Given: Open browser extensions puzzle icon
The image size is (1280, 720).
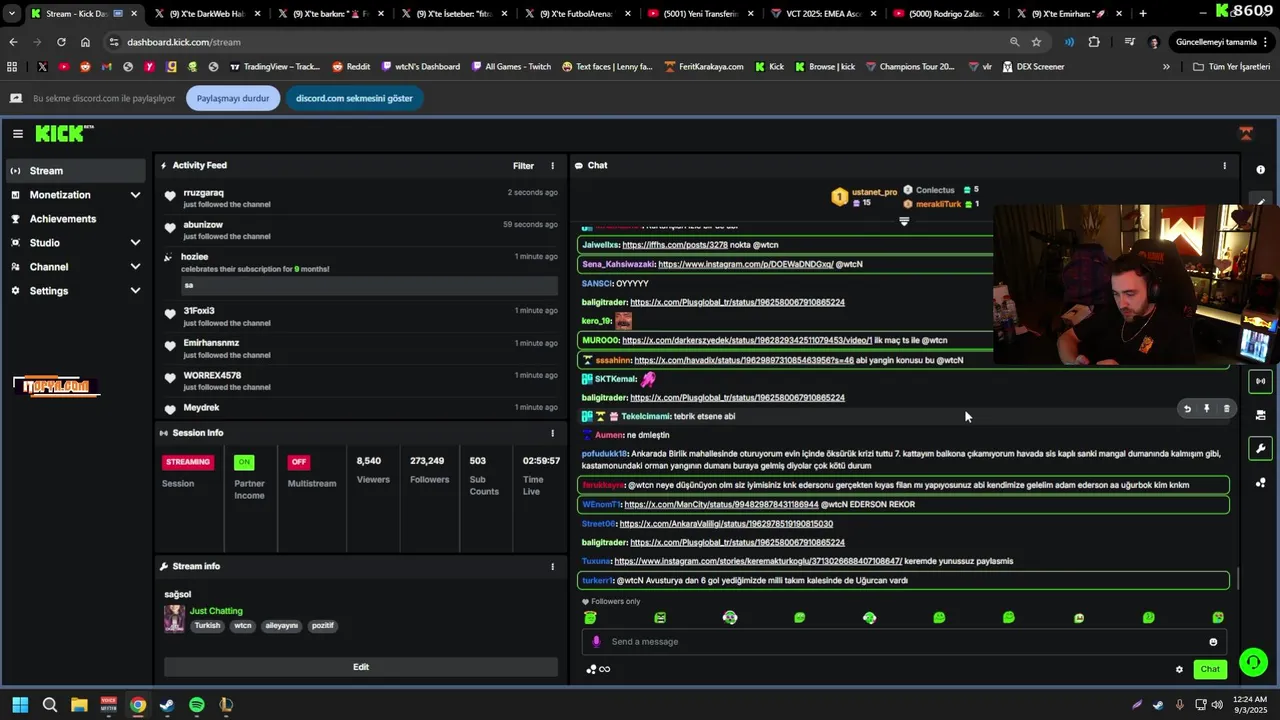Looking at the screenshot, I should 1093,42.
